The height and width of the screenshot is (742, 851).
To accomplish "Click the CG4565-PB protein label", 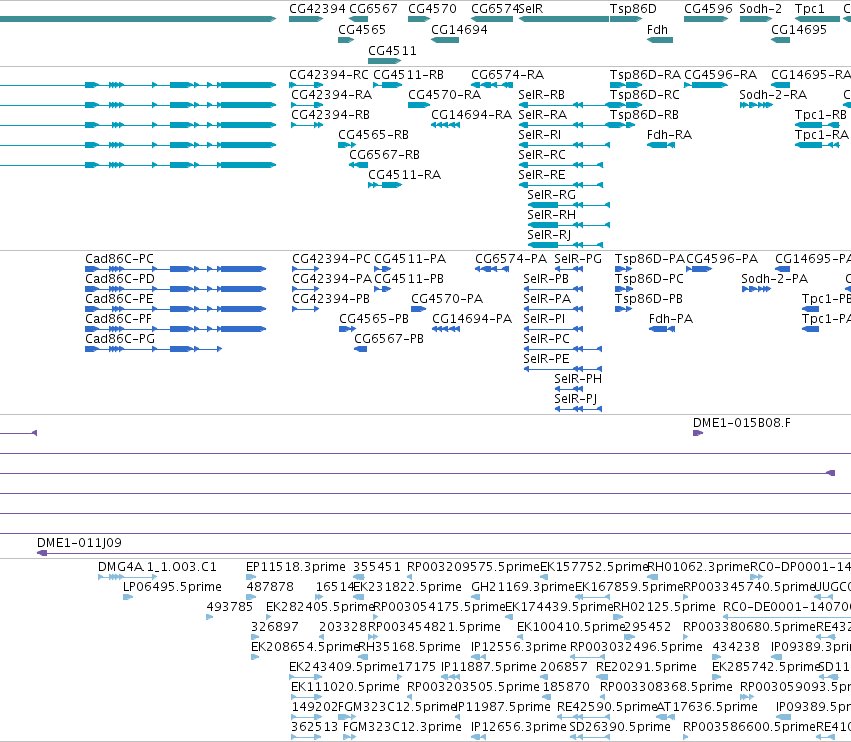I will pyautogui.click(x=374, y=320).
